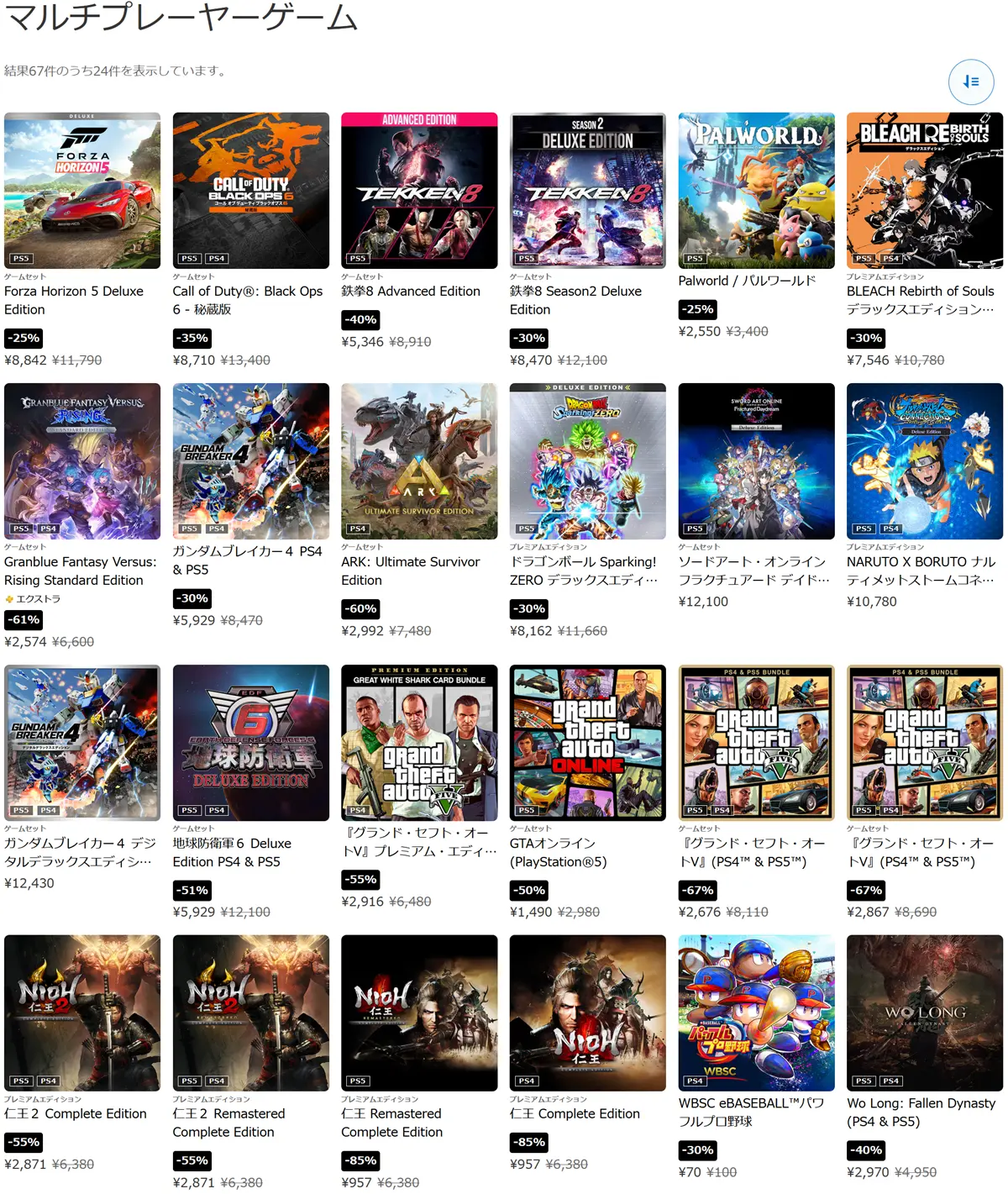Click BLEACH Rebirth of Souls title link
The height and width of the screenshot is (1194, 1008).
(x=921, y=300)
